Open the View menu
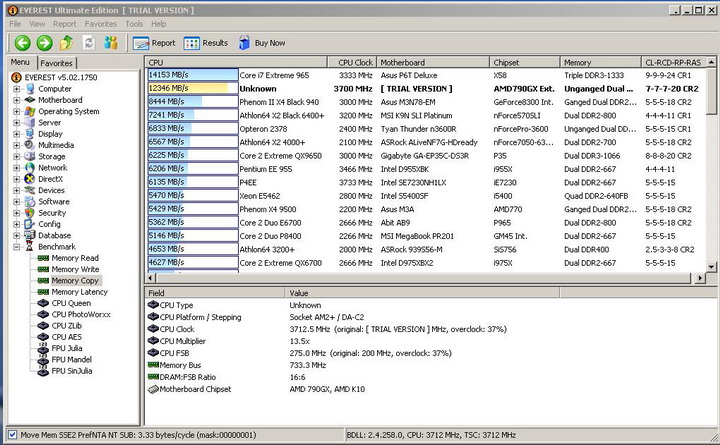This screenshot has height=445, width=720. (x=37, y=24)
